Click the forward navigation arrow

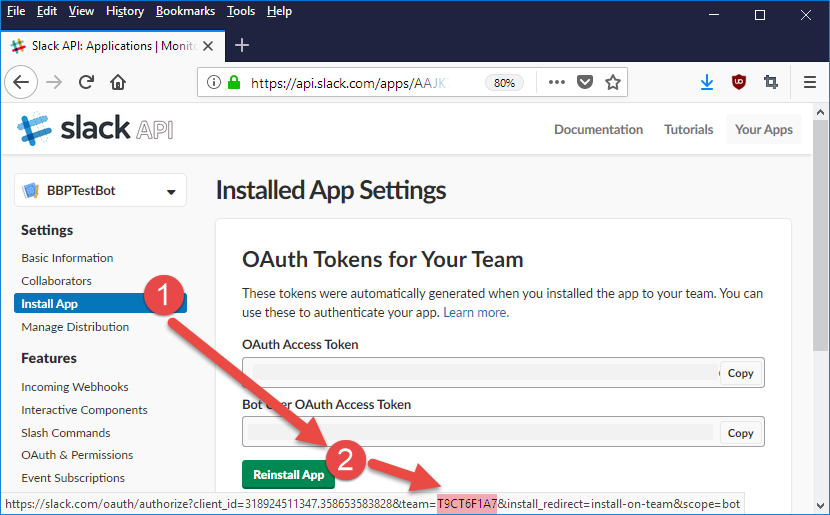pos(54,82)
